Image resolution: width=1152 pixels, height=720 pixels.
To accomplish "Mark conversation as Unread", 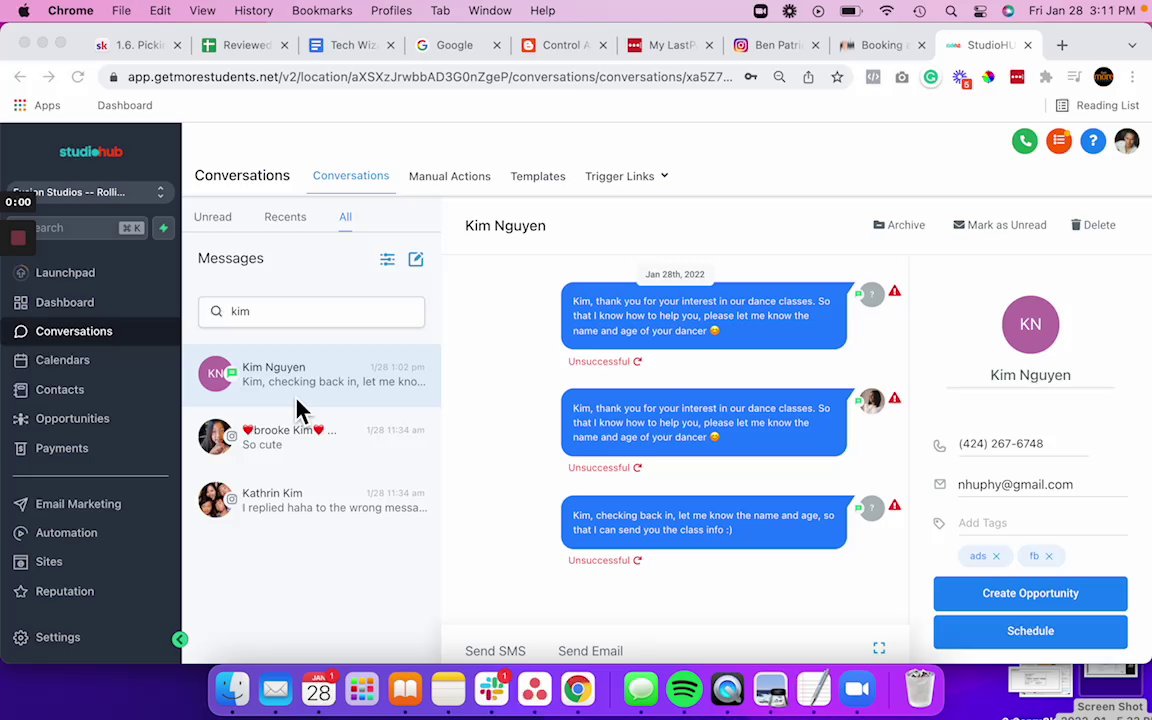I will pos(999,225).
